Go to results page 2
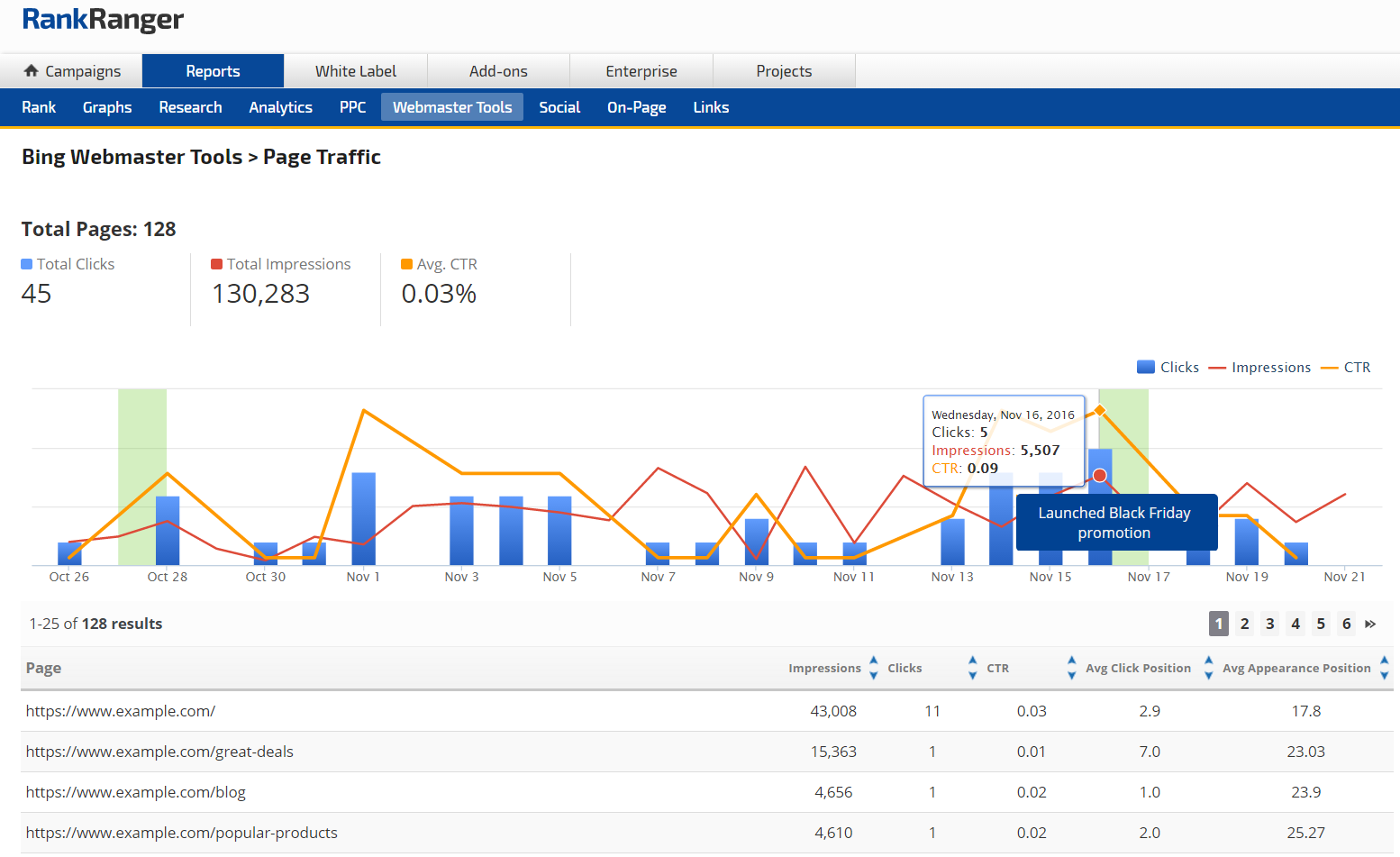Viewport: 1400px width, 857px height. tap(1244, 624)
